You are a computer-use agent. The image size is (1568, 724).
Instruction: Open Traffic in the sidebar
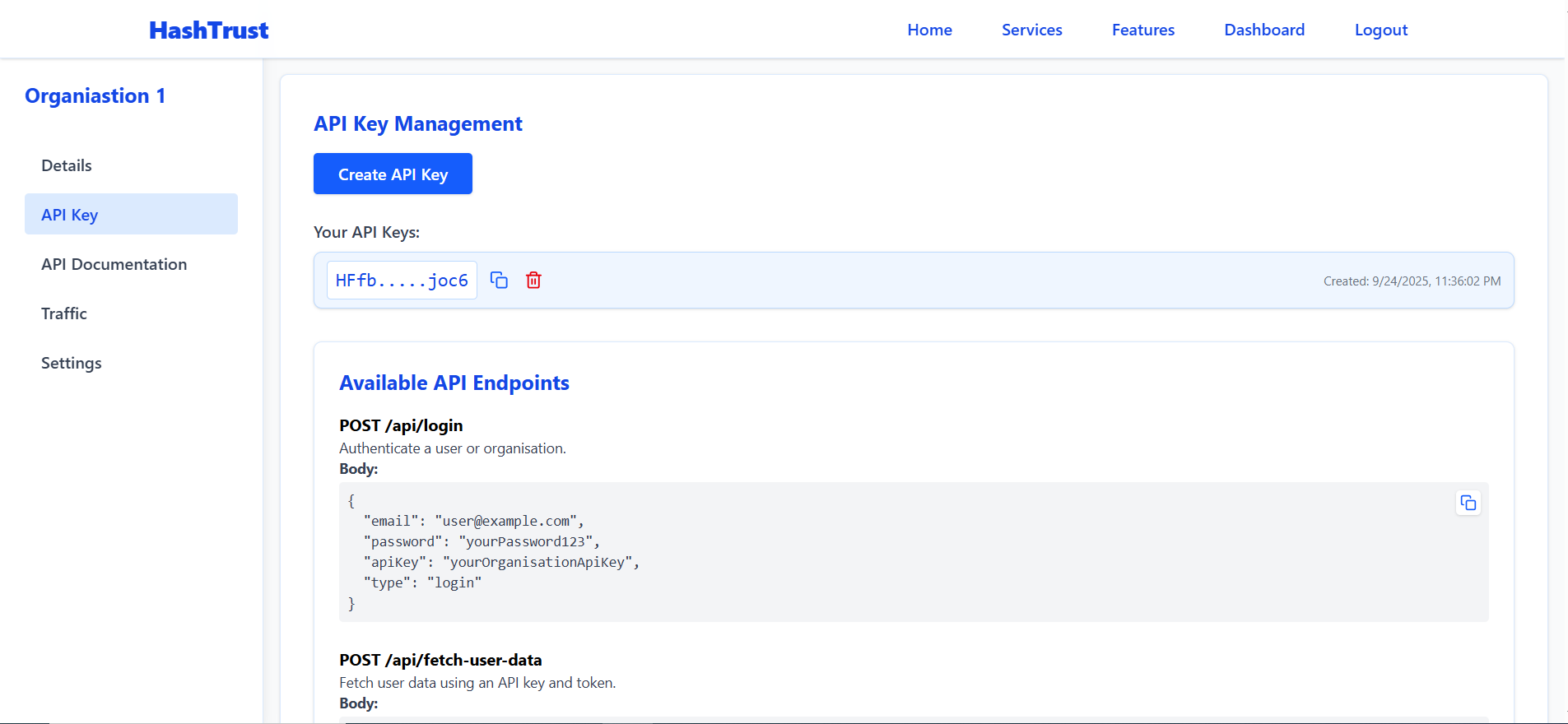click(x=131, y=313)
